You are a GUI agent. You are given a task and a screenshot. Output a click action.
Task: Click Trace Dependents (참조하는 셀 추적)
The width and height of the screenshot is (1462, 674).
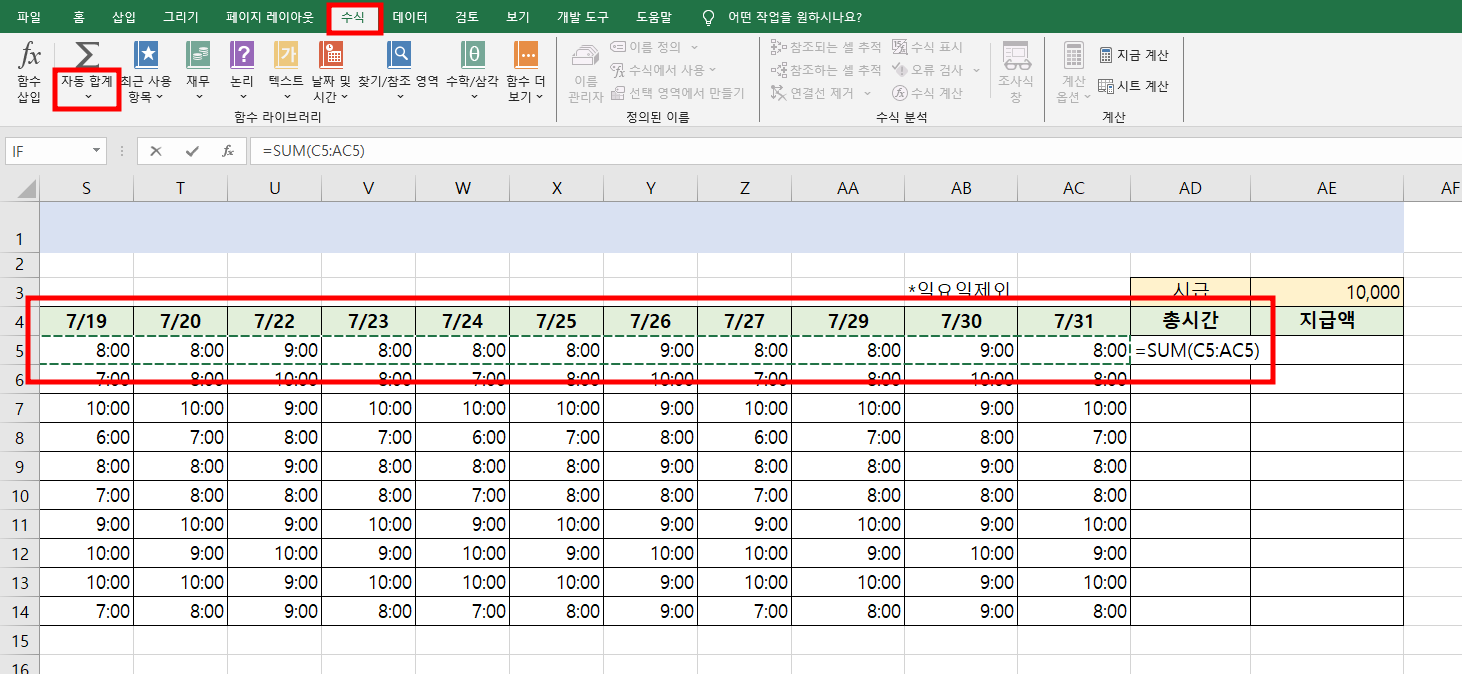(827, 70)
